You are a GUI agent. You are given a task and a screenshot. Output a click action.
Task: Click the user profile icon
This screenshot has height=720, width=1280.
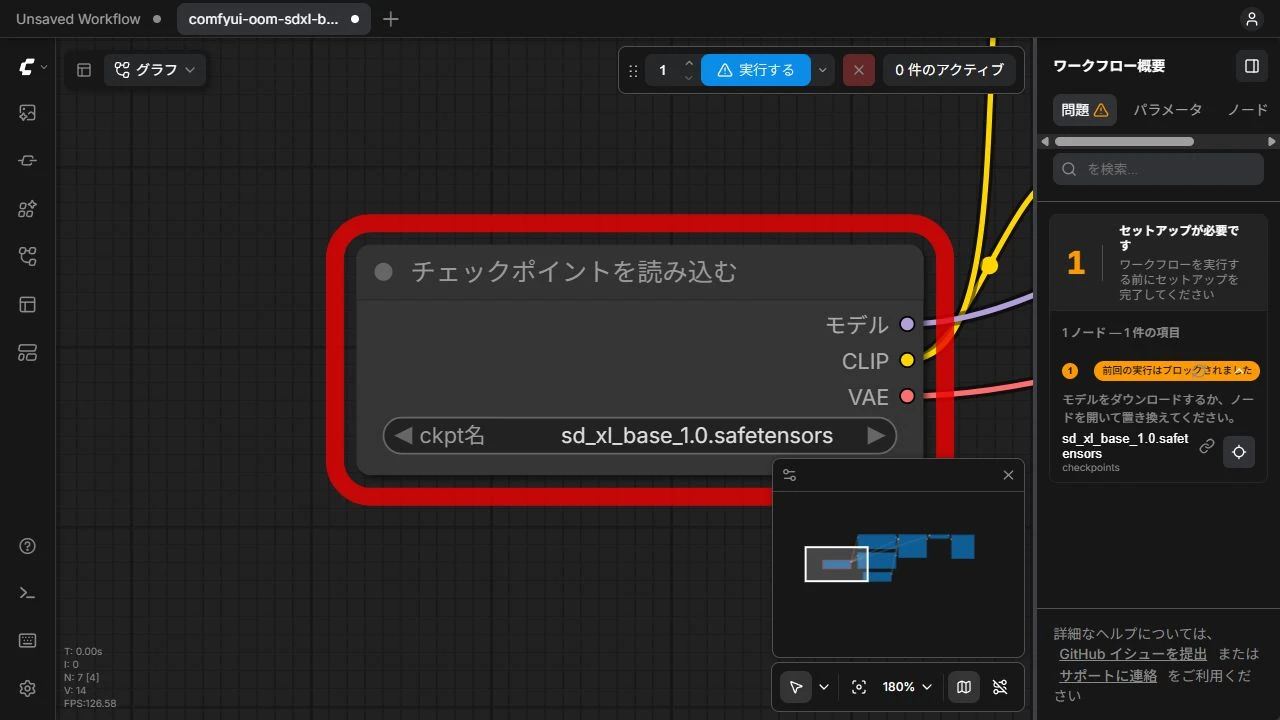coord(1251,19)
